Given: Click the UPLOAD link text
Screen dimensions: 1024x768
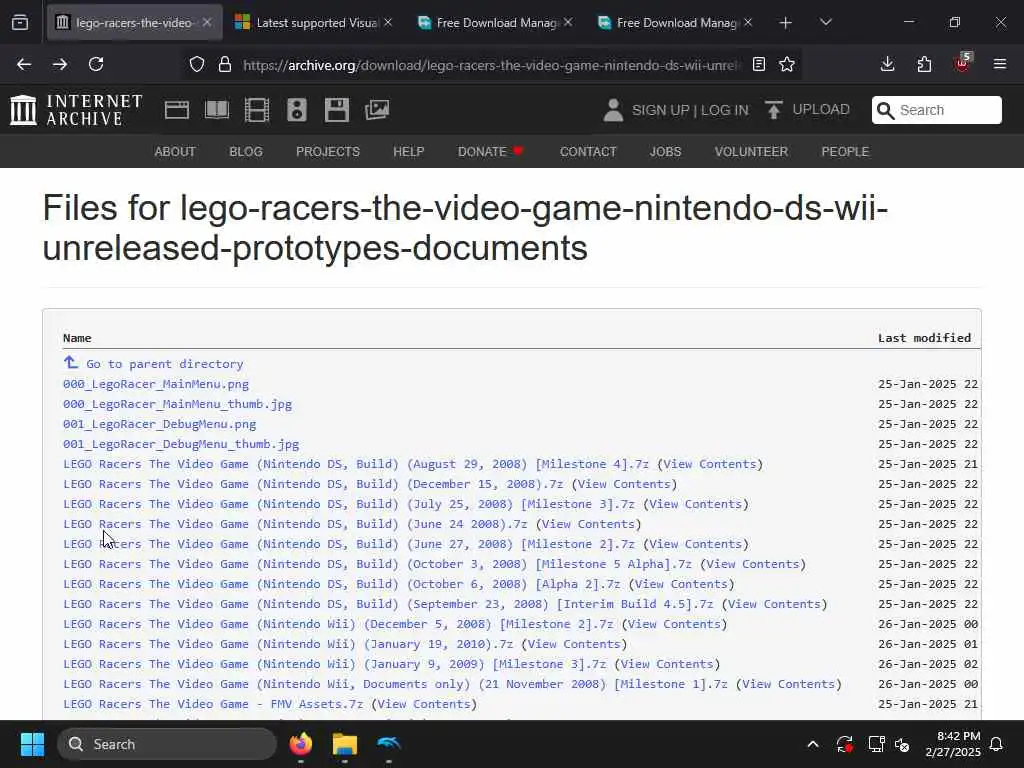Looking at the screenshot, I should point(821,109).
